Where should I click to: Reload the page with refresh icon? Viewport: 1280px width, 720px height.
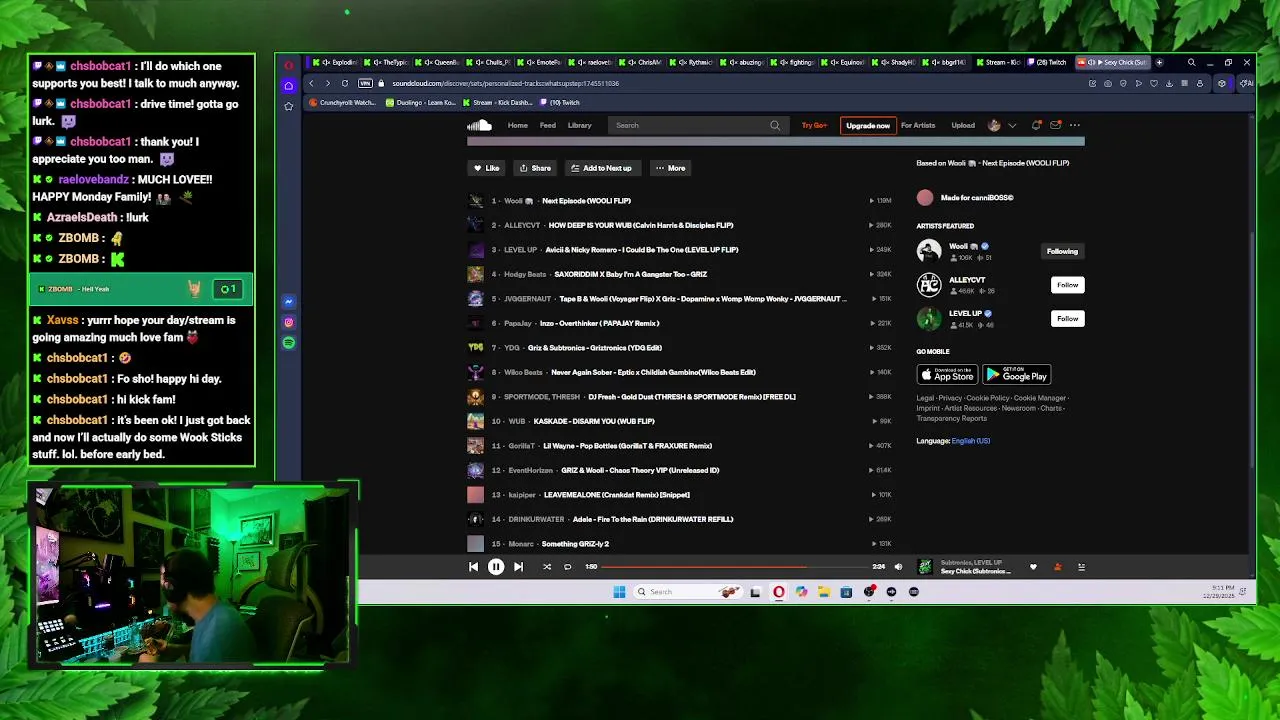[x=345, y=83]
